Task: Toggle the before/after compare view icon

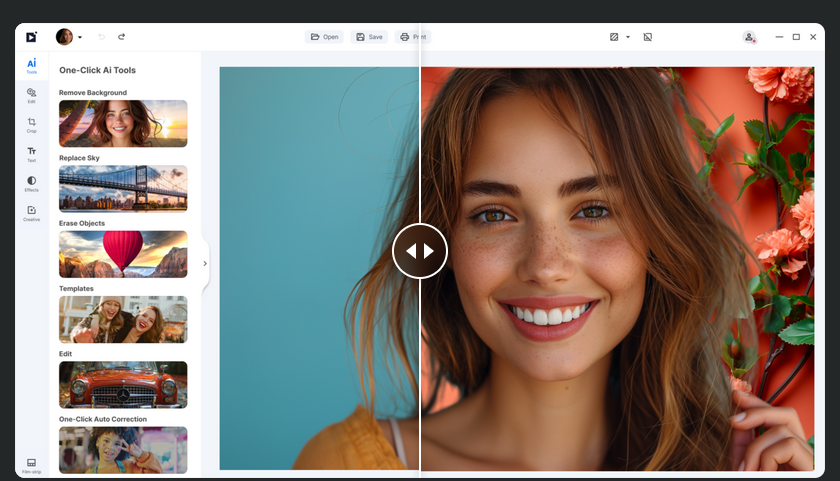Action: click(x=614, y=37)
